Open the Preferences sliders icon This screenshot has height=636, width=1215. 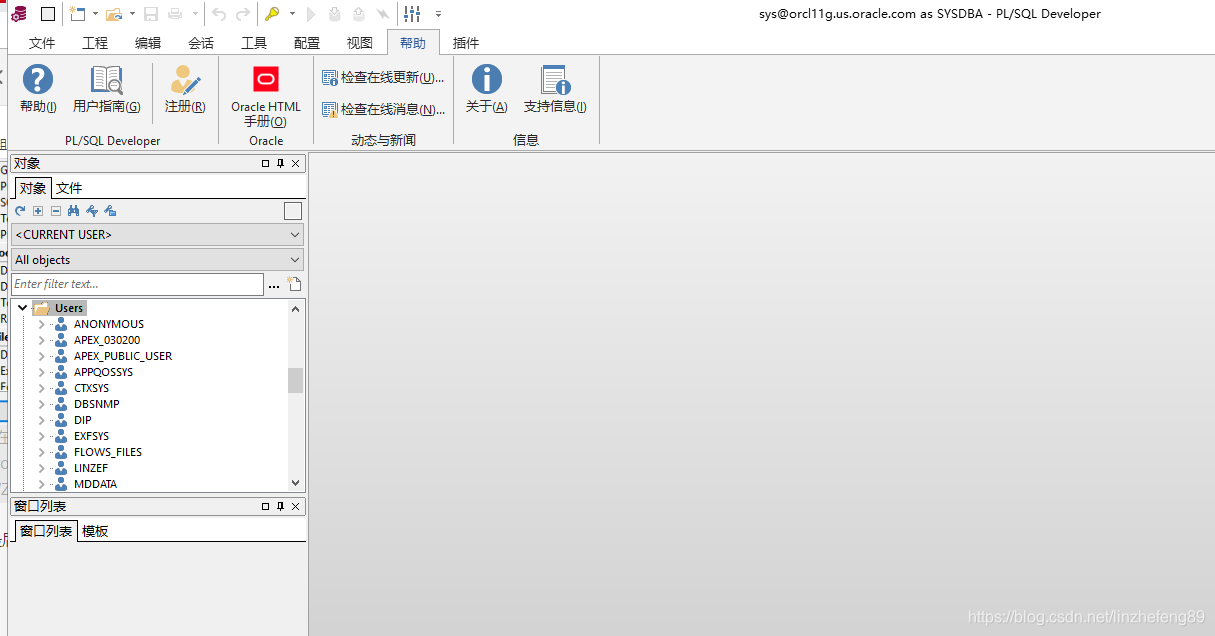[x=412, y=14]
